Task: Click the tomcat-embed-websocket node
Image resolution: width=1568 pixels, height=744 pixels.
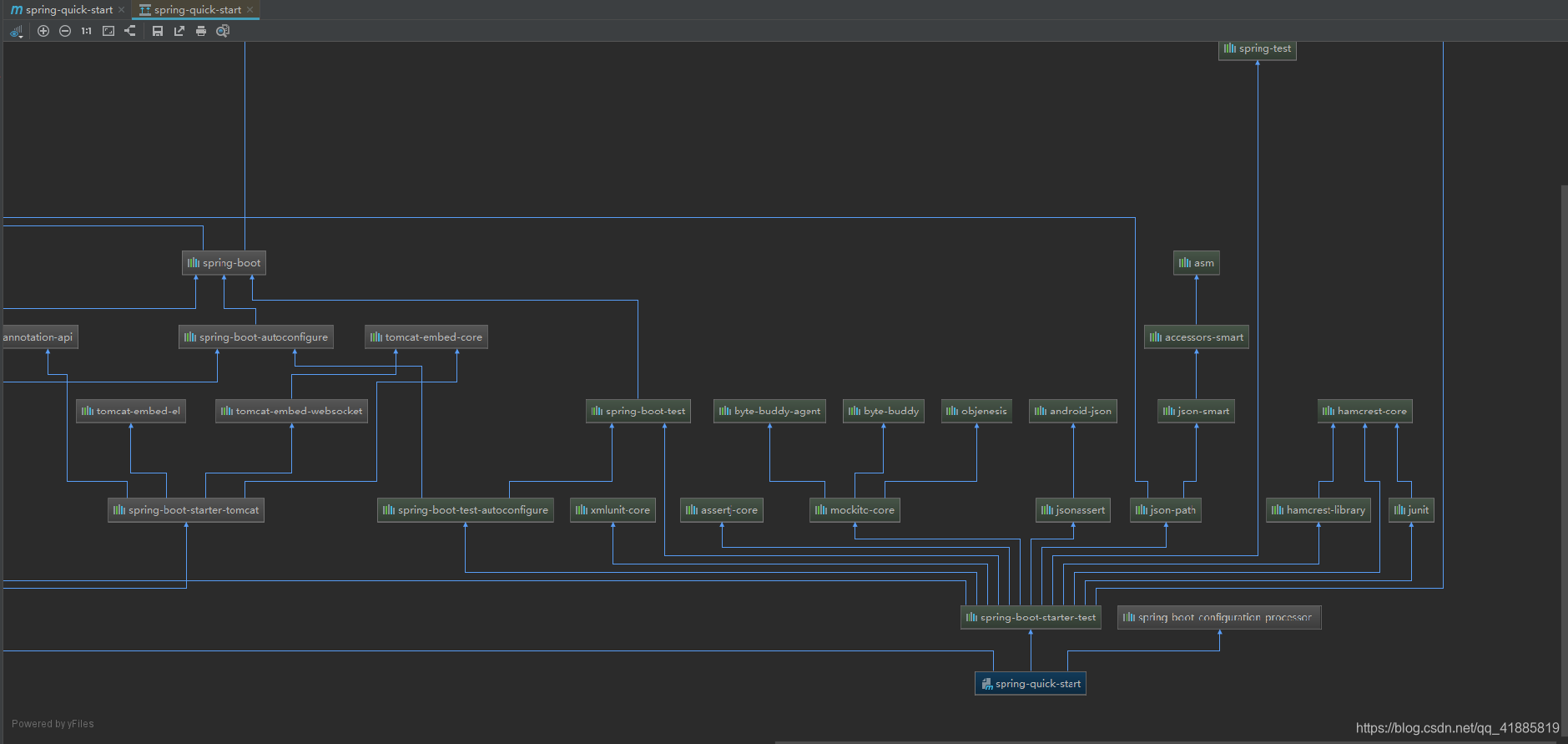Action: point(291,411)
